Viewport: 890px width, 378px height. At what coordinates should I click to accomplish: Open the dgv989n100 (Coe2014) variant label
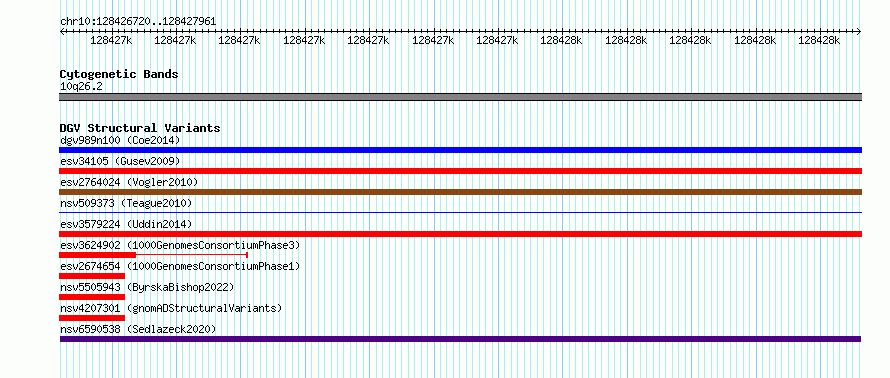pyautogui.click(x=120, y=140)
